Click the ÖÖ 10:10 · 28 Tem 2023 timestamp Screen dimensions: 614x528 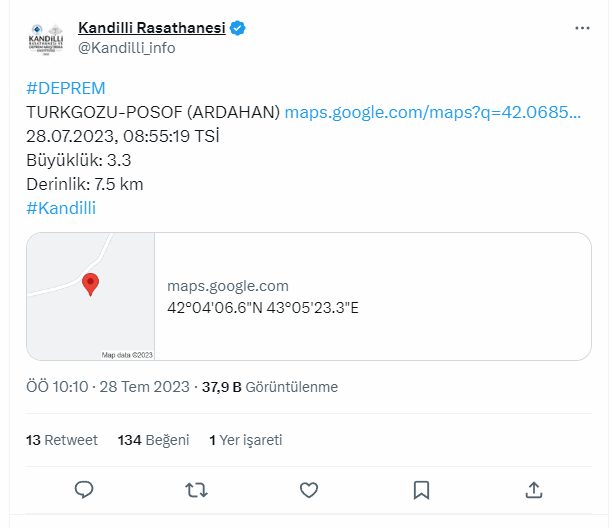pyautogui.click(x=108, y=387)
